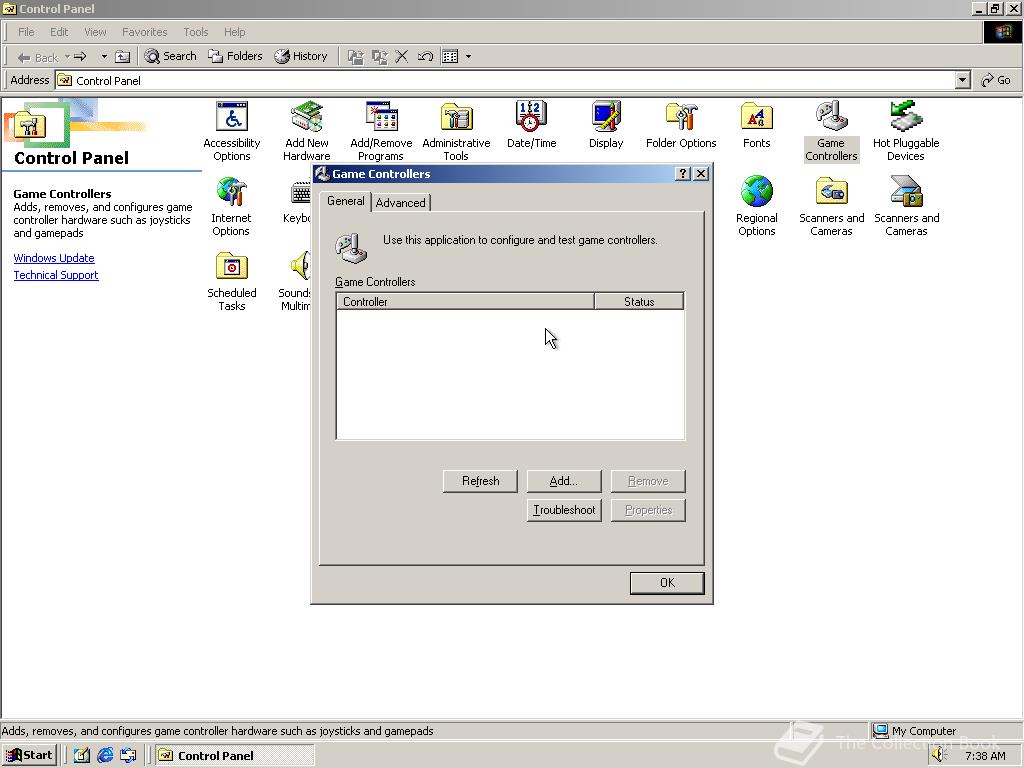Screen dimensions: 1024x768
Task: Click the Controller column header
Action: tap(465, 302)
